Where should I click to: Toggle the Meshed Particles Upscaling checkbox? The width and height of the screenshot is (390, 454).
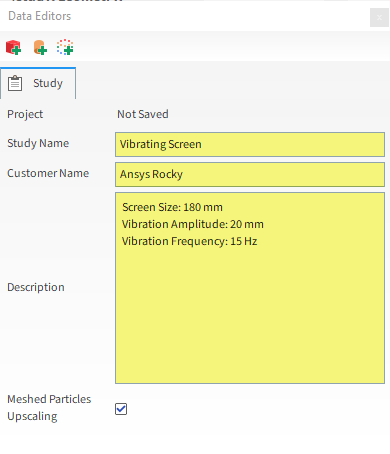[x=121, y=409]
